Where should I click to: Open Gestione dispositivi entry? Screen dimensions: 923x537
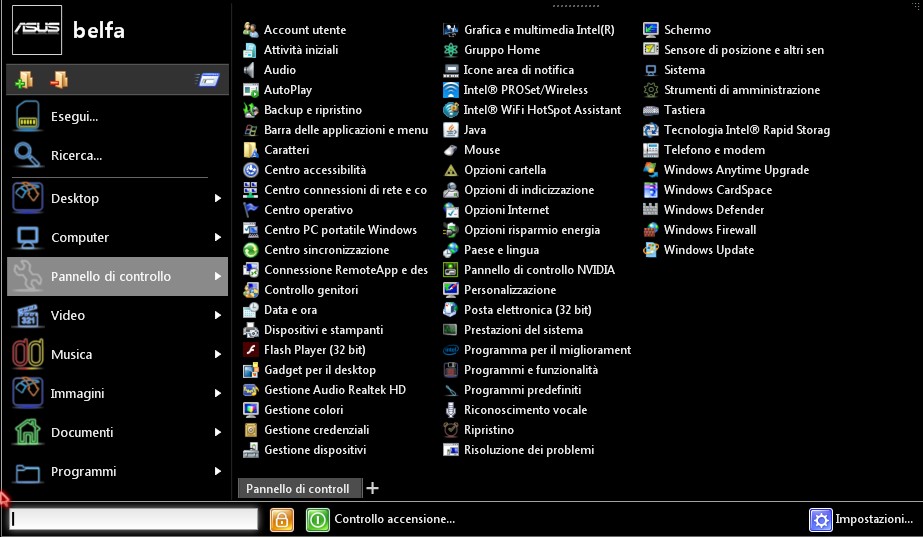tap(304, 450)
